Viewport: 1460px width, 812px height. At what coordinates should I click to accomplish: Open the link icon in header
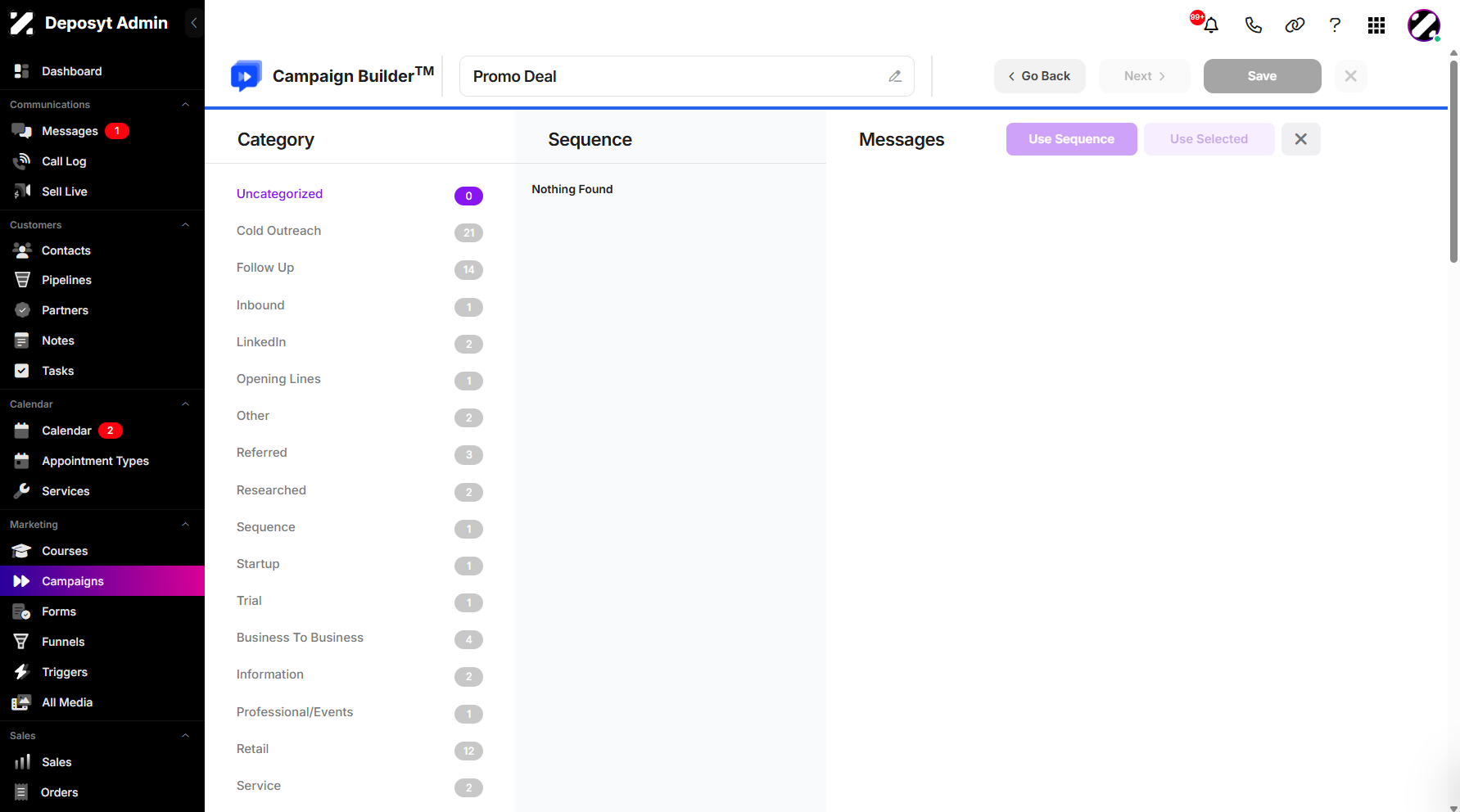click(x=1295, y=25)
